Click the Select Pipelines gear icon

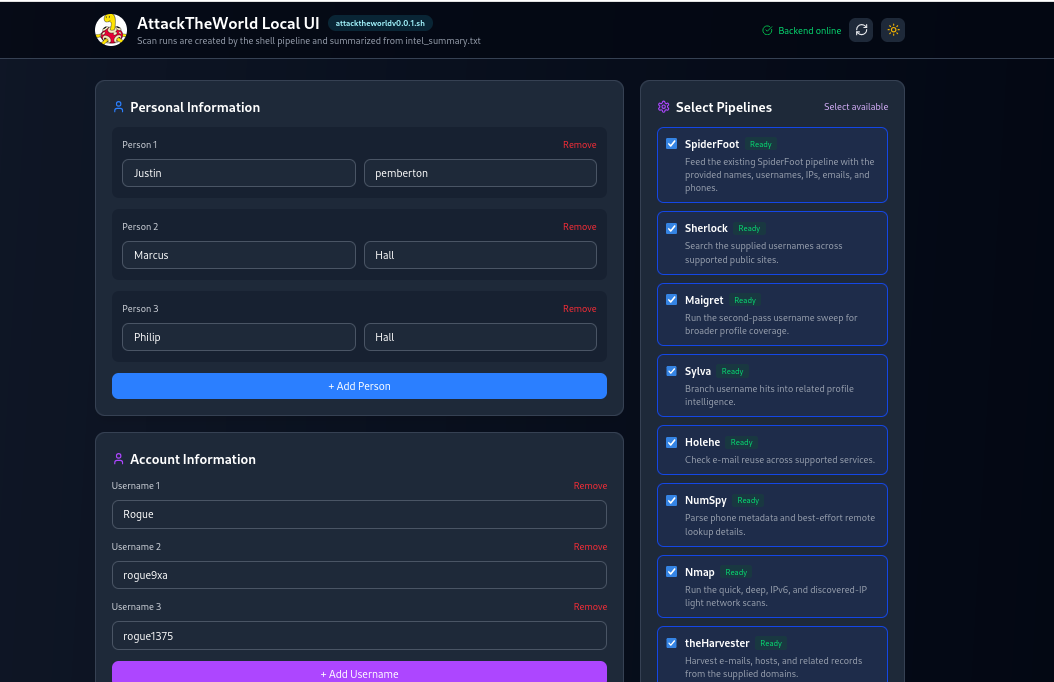(x=663, y=107)
